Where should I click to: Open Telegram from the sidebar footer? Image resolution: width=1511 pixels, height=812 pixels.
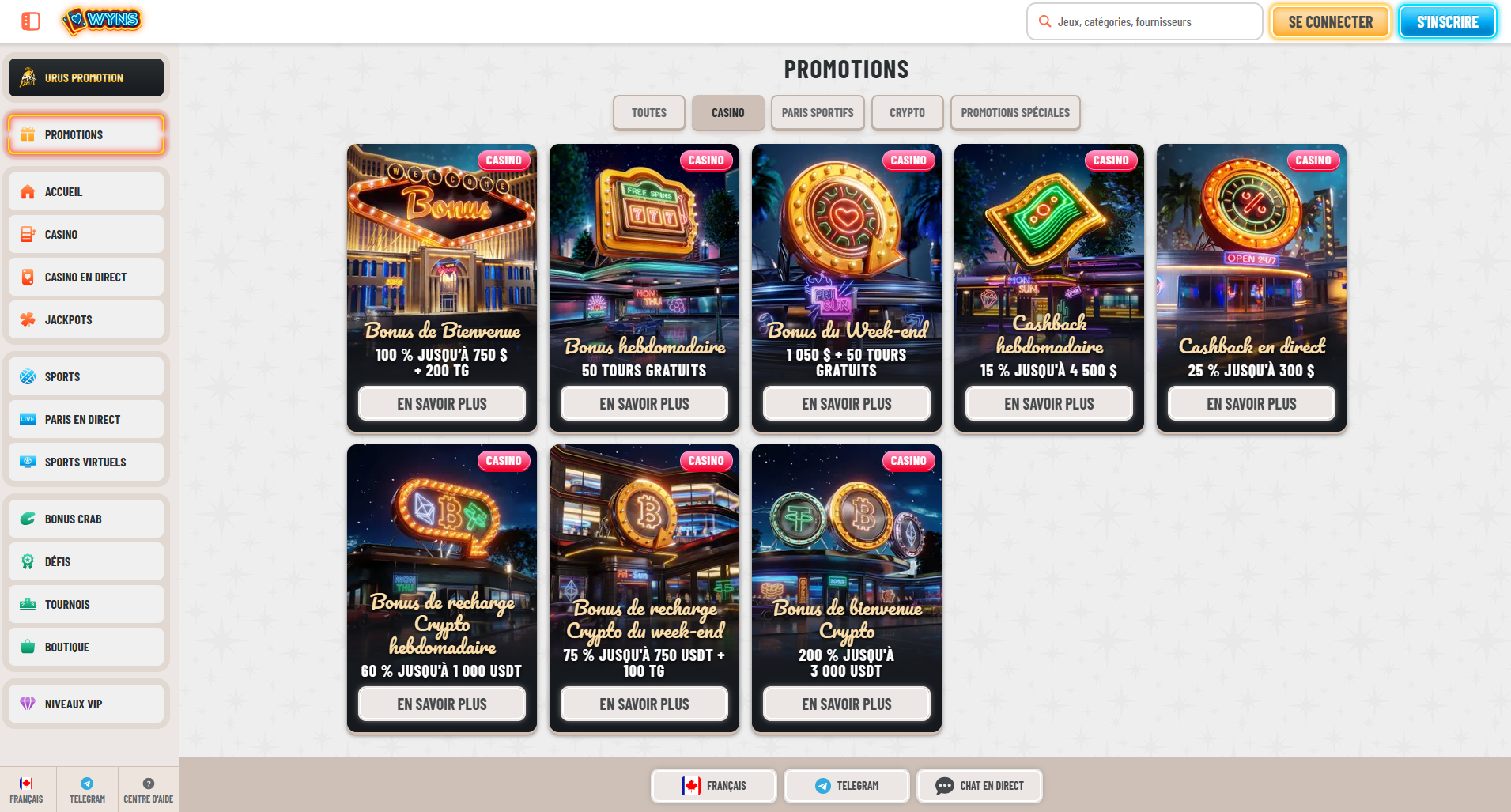87,790
